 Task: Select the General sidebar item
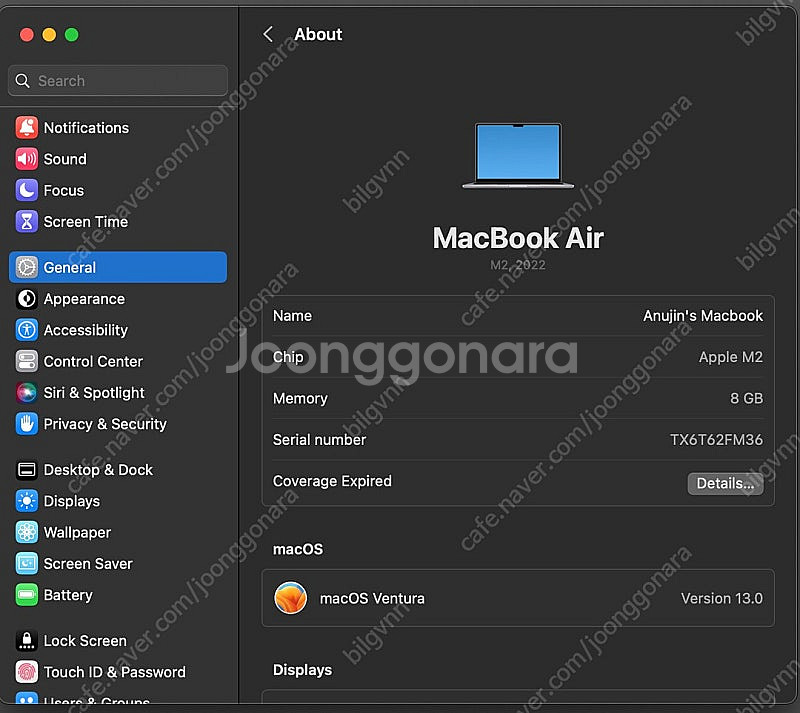coord(118,267)
